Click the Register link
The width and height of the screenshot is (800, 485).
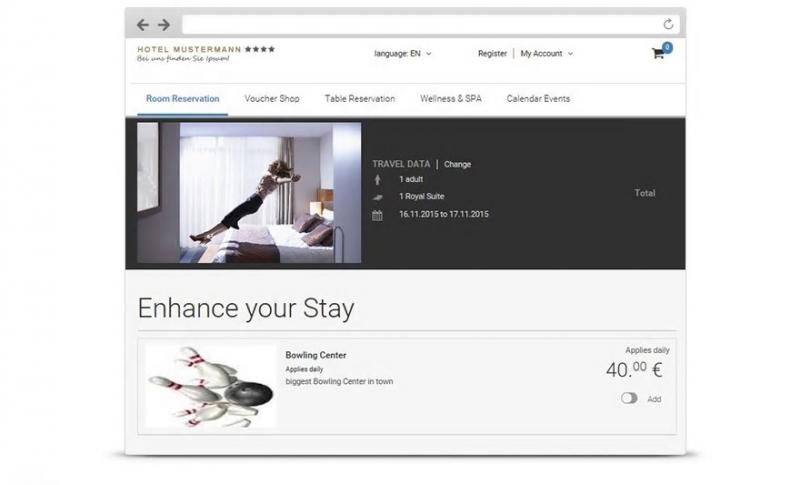(492, 54)
